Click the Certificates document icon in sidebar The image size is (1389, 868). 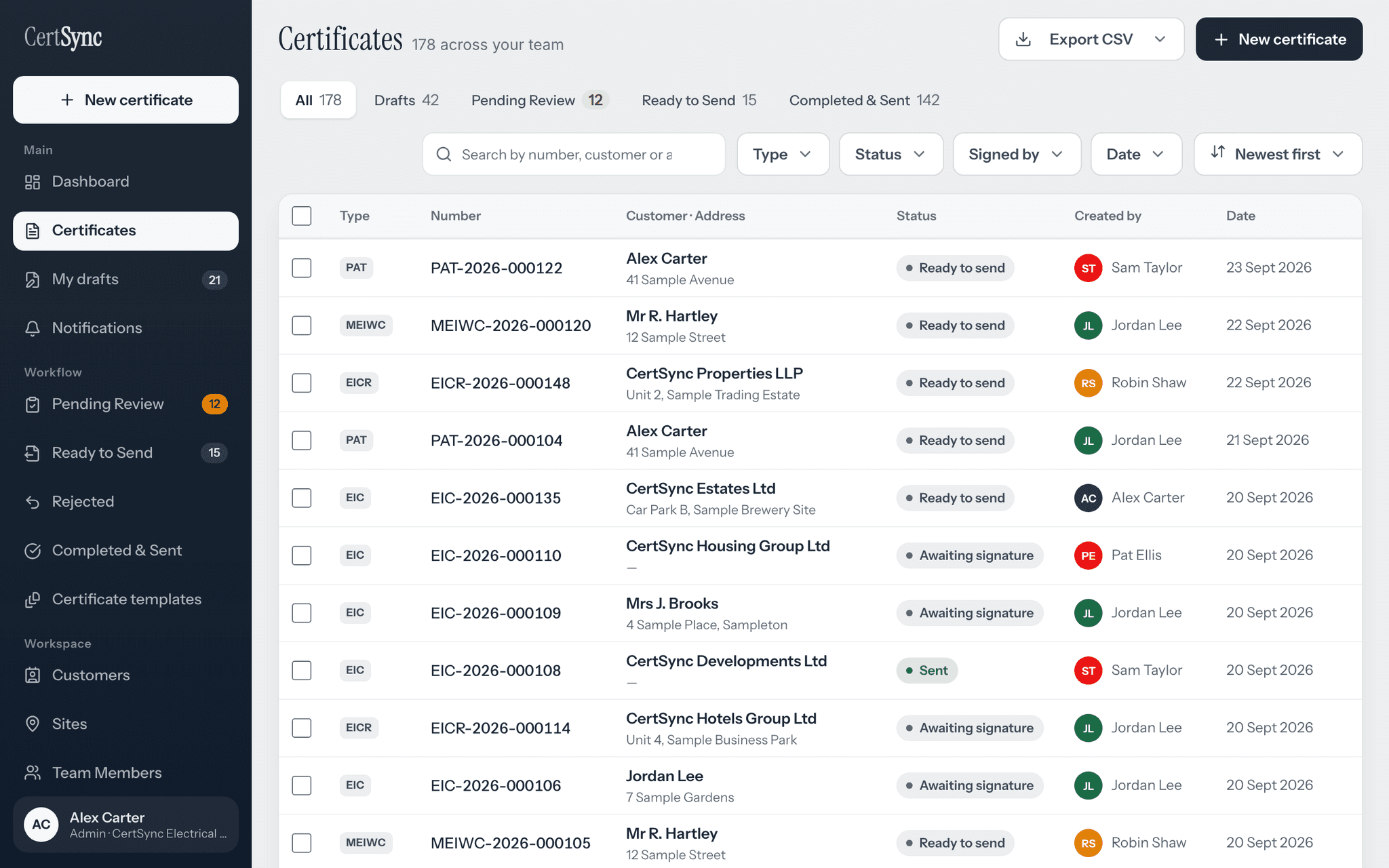point(33,231)
